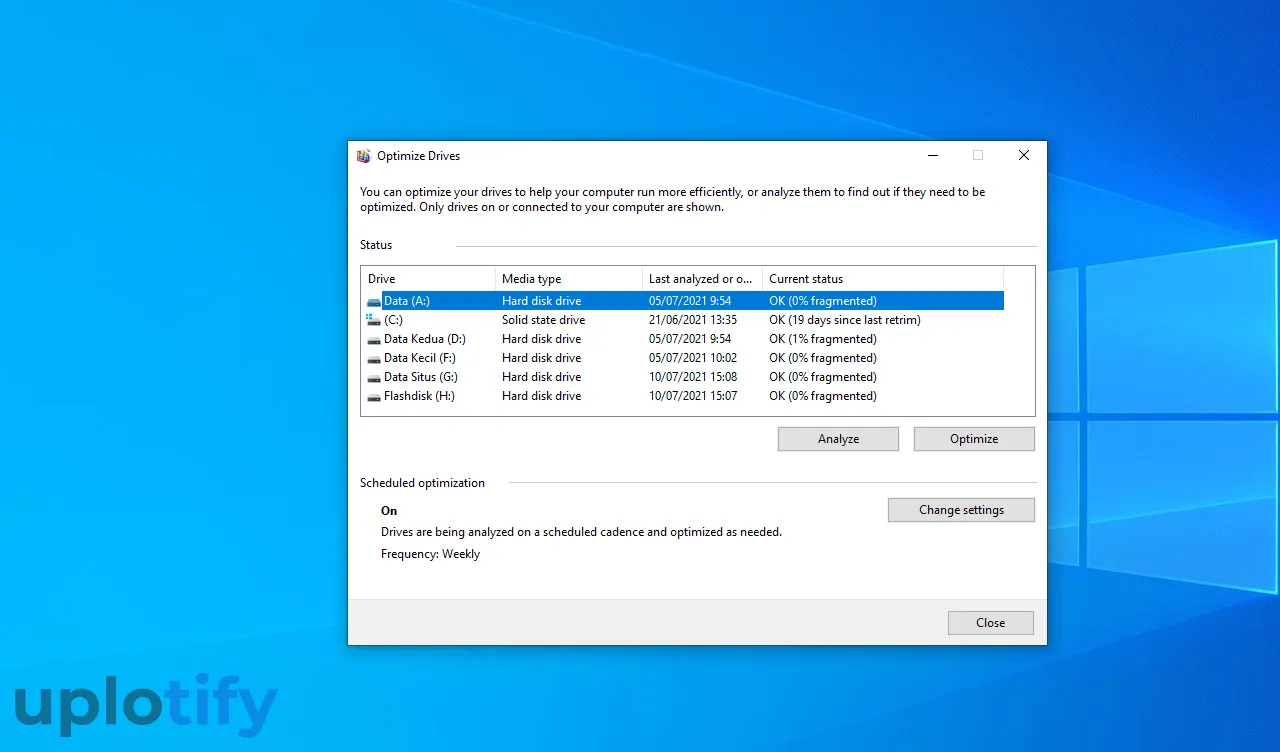Click the Data Situs (G:) drive icon
The width and height of the screenshot is (1280, 752).
(374, 377)
